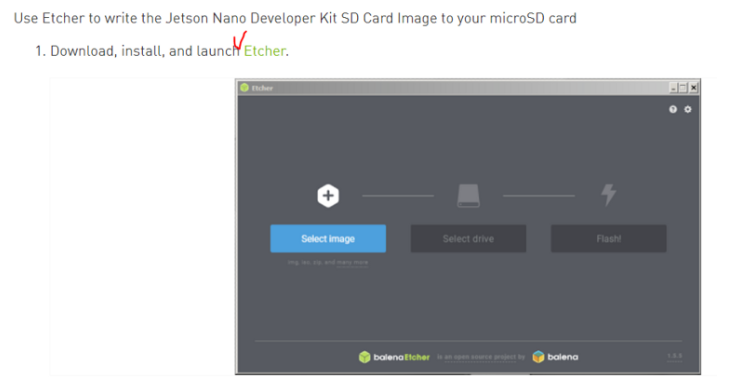Click the balenaEtcher wordmark text
The height and width of the screenshot is (389, 743).
[401, 357]
